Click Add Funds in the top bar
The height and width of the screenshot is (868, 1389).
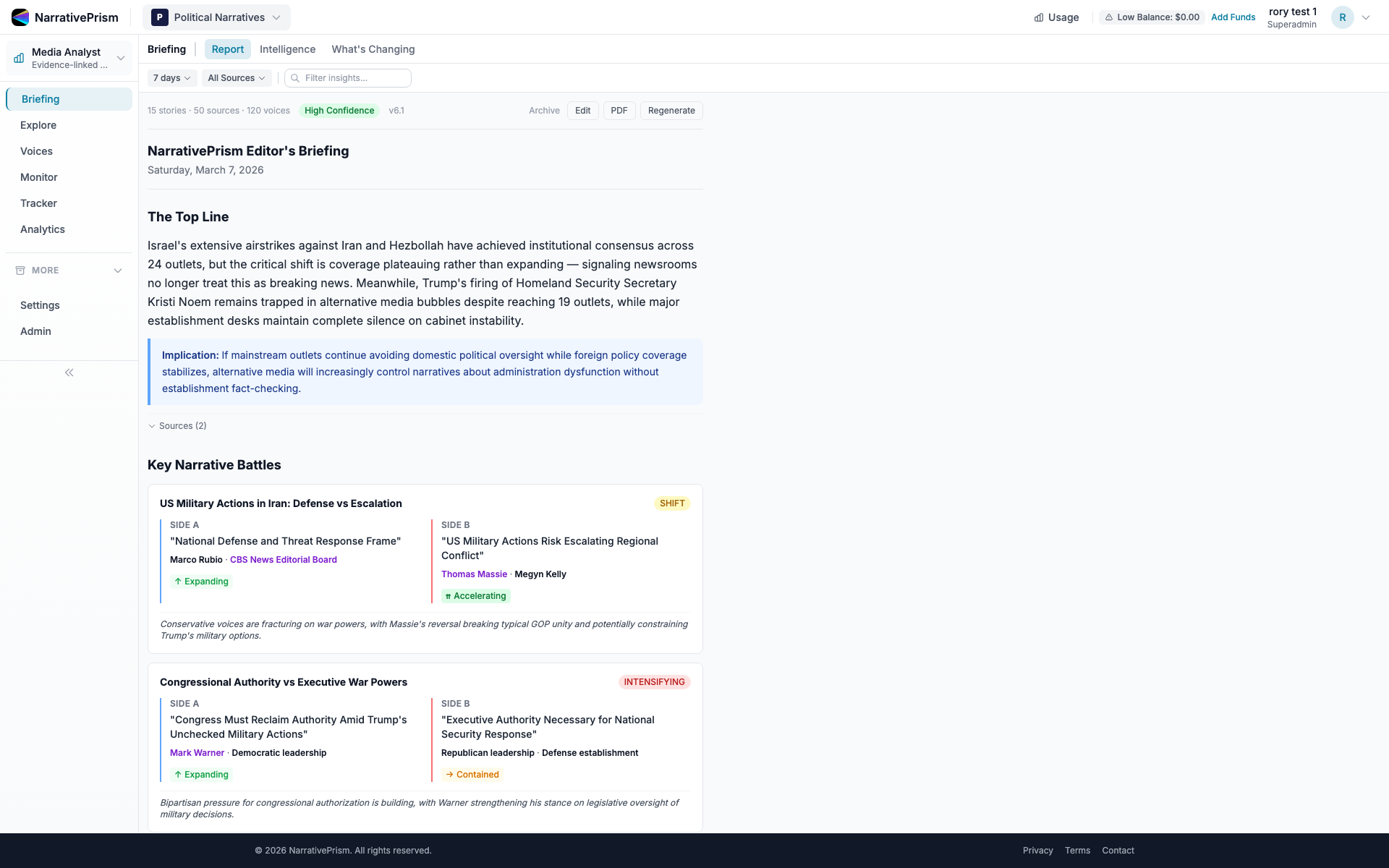1233,17
